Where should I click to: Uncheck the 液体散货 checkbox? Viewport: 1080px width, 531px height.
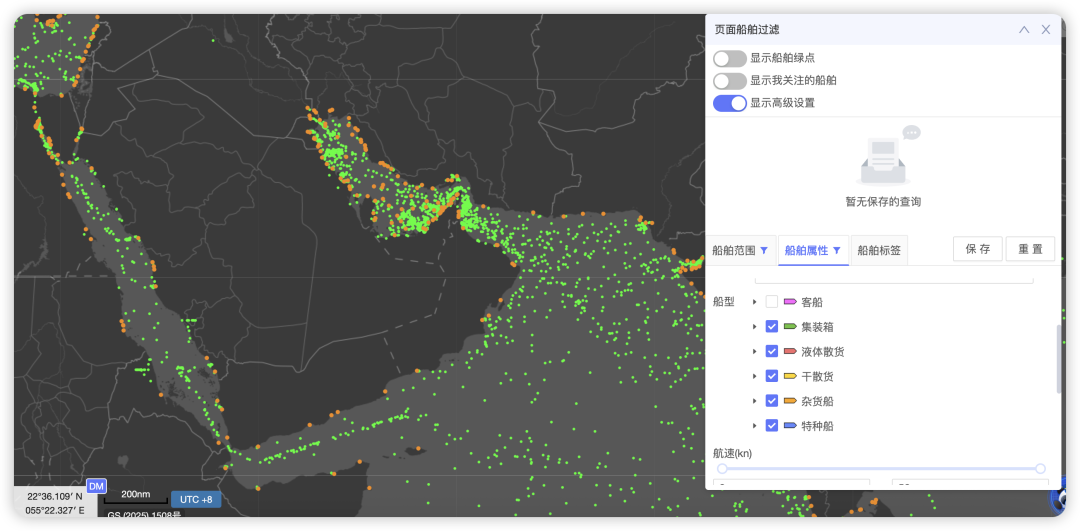[772, 351]
